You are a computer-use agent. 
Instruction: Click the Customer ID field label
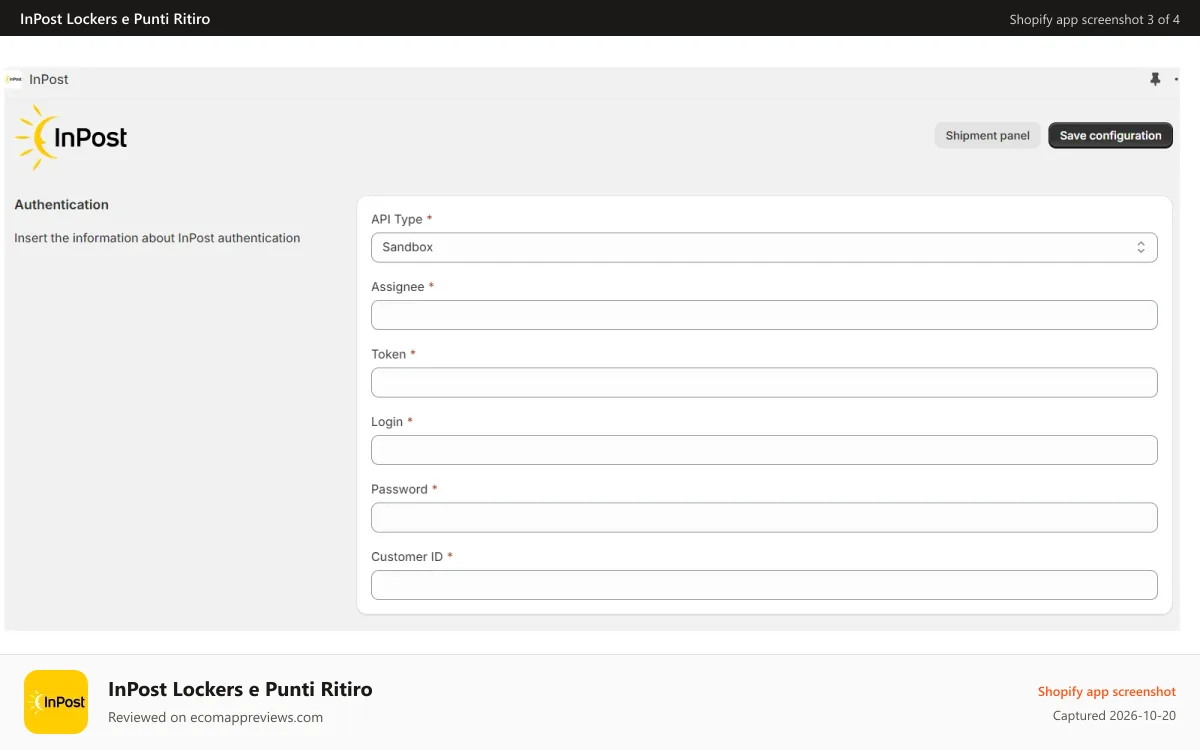point(407,556)
